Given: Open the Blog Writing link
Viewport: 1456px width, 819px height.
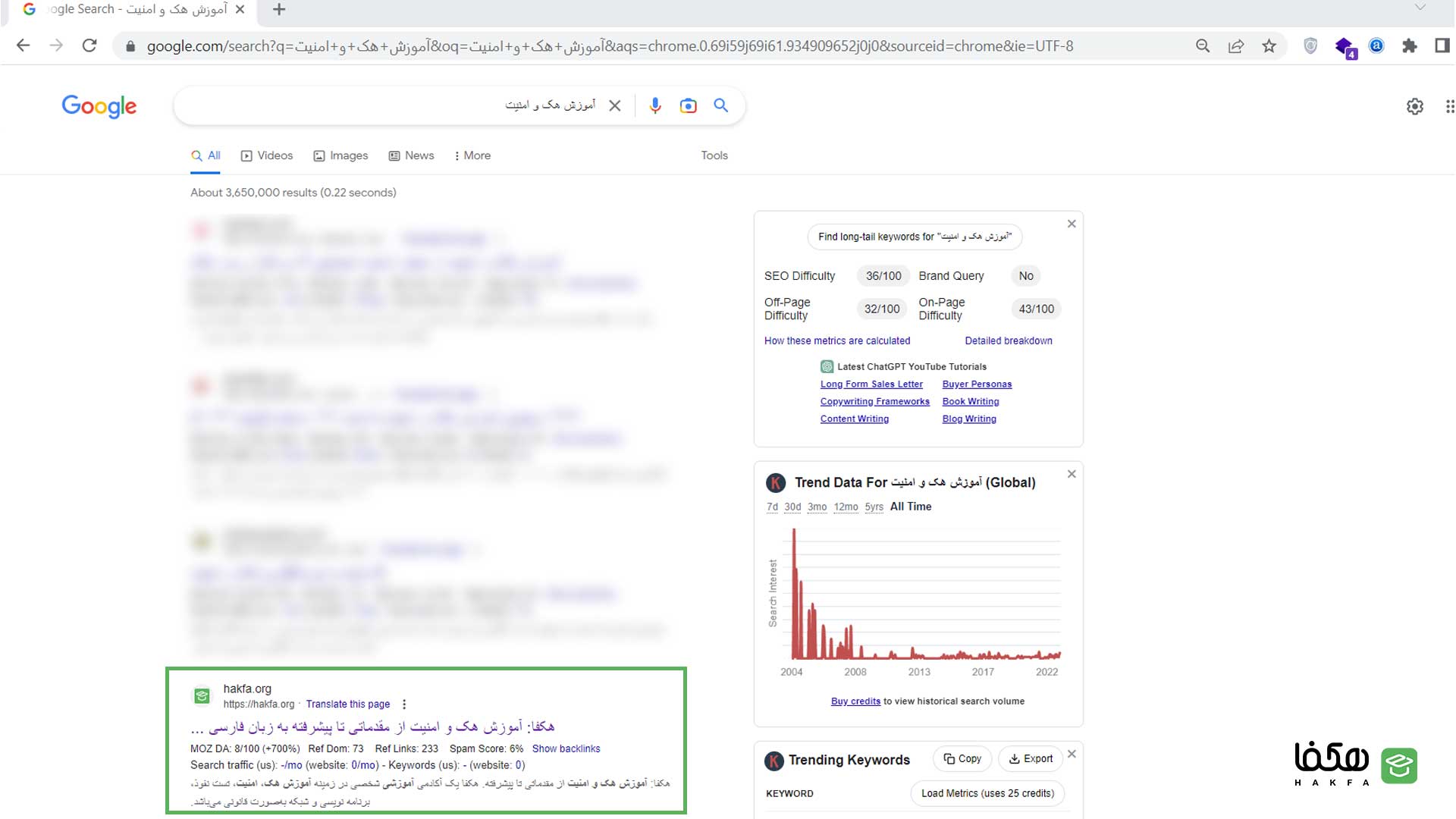Looking at the screenshot, I should 969,419.
